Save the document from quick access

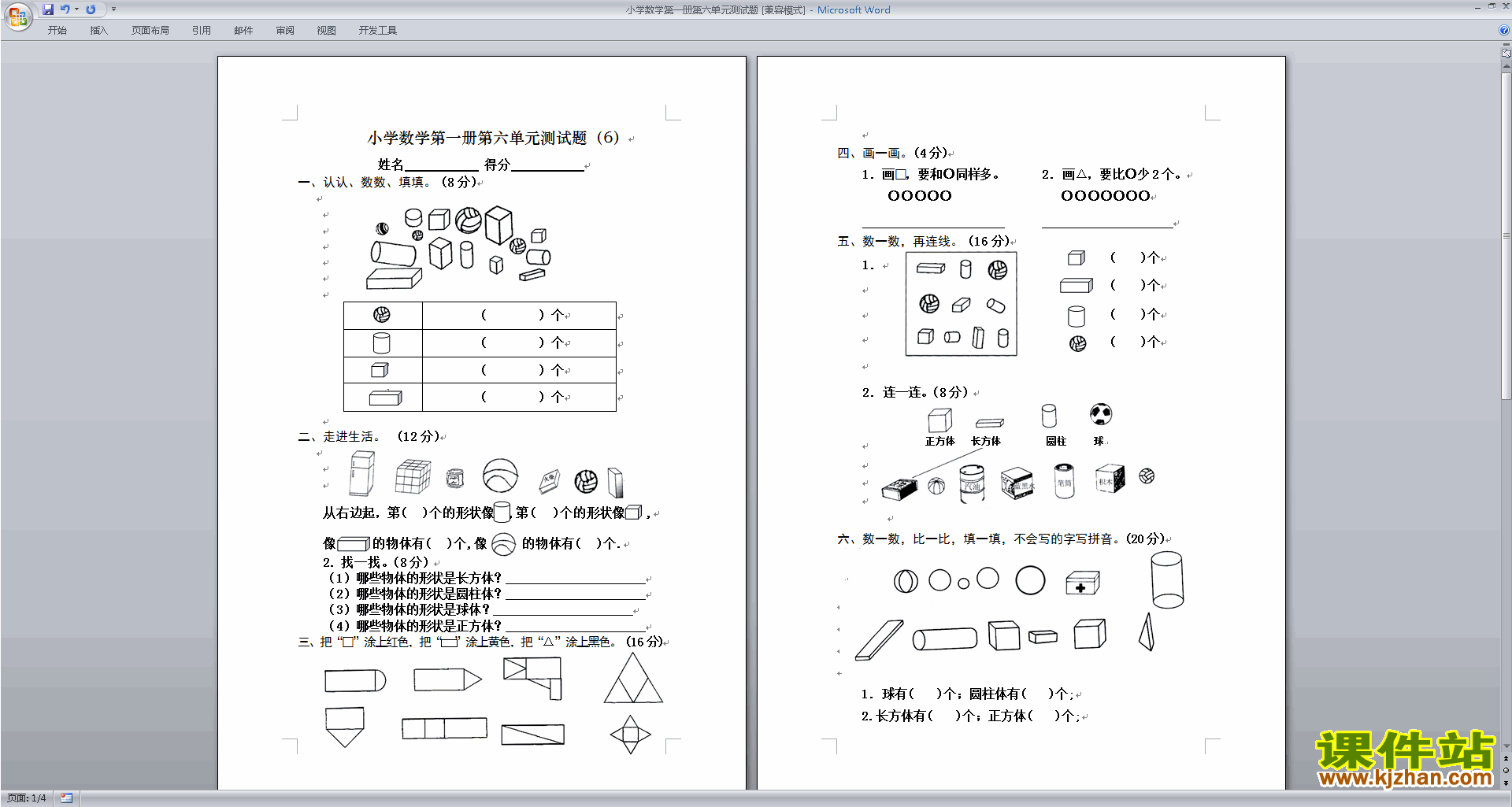click(x=48, y=9)
